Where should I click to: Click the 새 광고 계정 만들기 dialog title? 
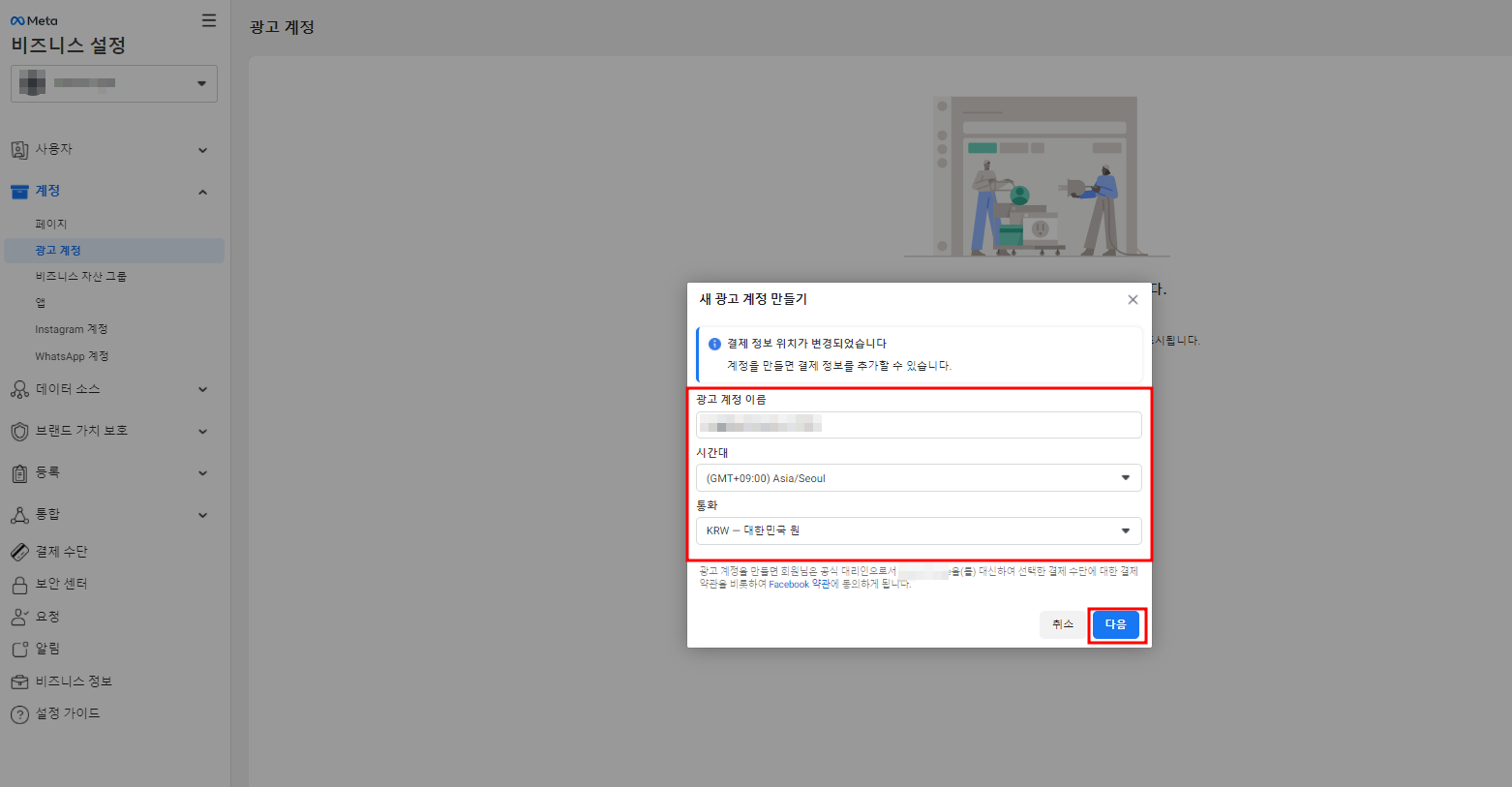click(x=753, y=299)
